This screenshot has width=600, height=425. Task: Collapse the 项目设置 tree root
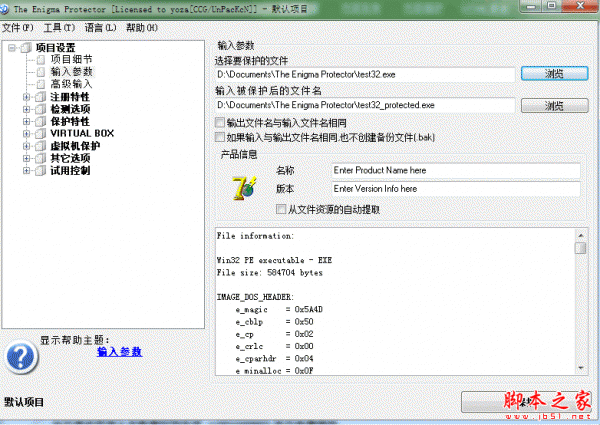(12, 47)
